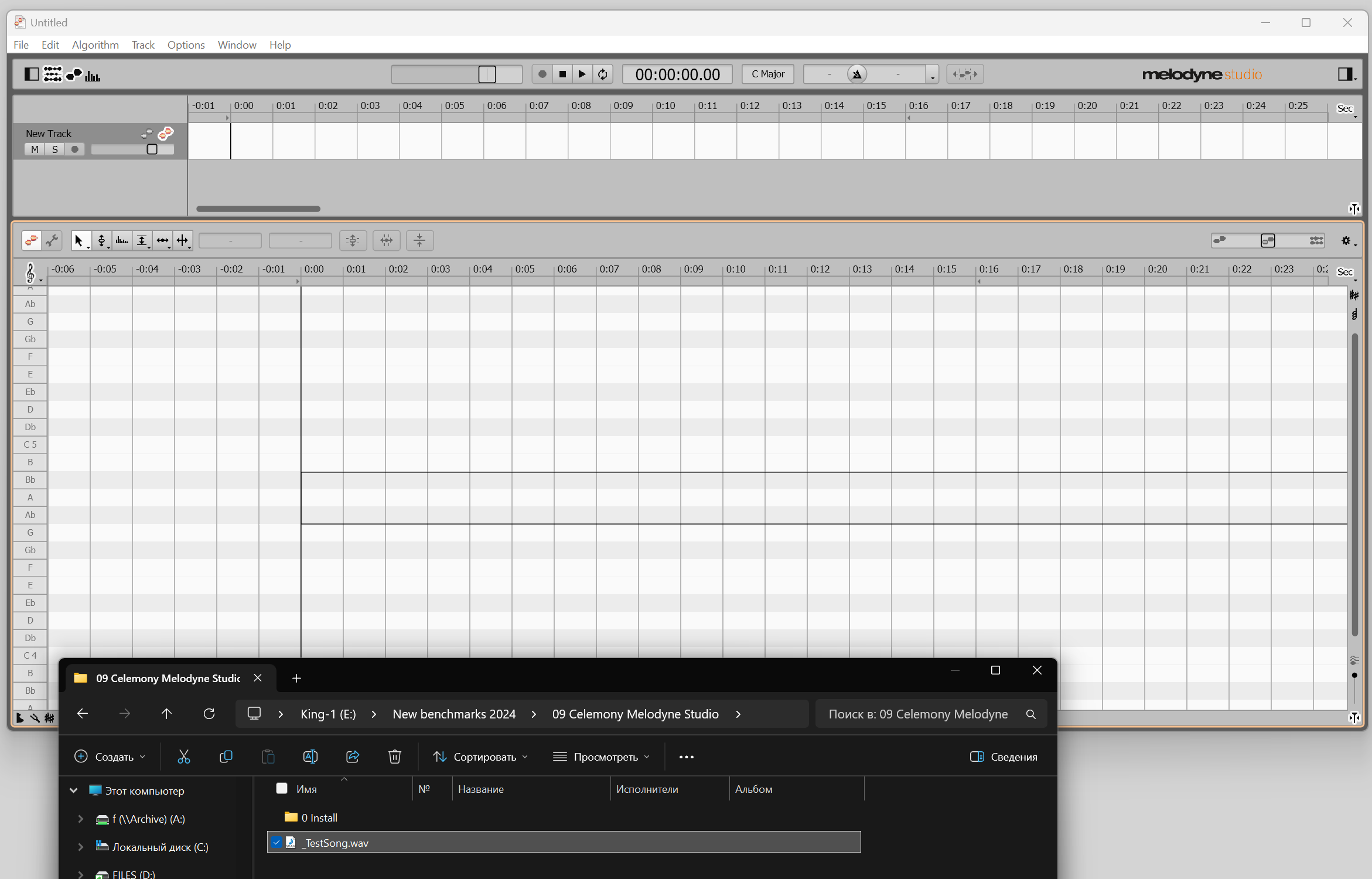This screenshot has width=1372, height=879.
Task: Select the Timing tool
Action: click(162, 240)
